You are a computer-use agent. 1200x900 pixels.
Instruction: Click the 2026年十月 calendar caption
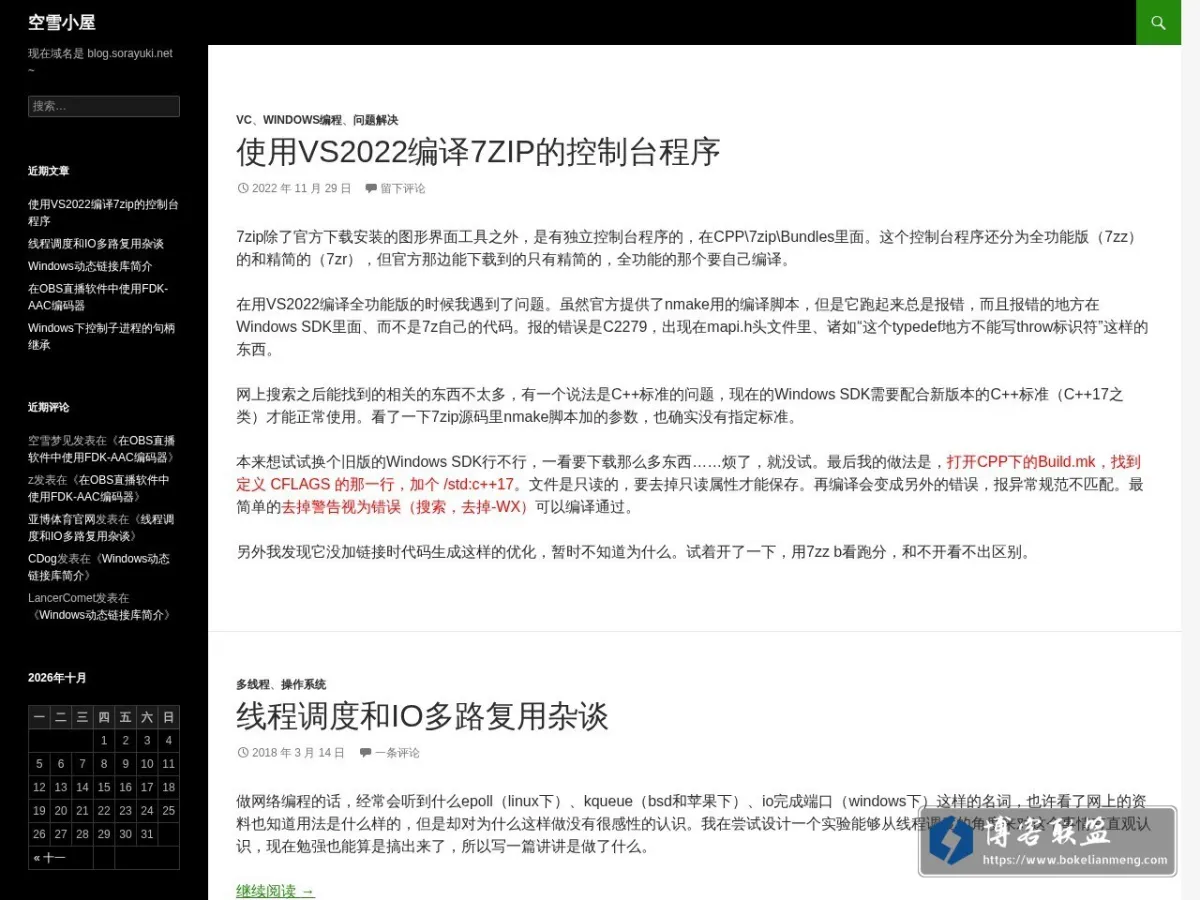point(57,678)
